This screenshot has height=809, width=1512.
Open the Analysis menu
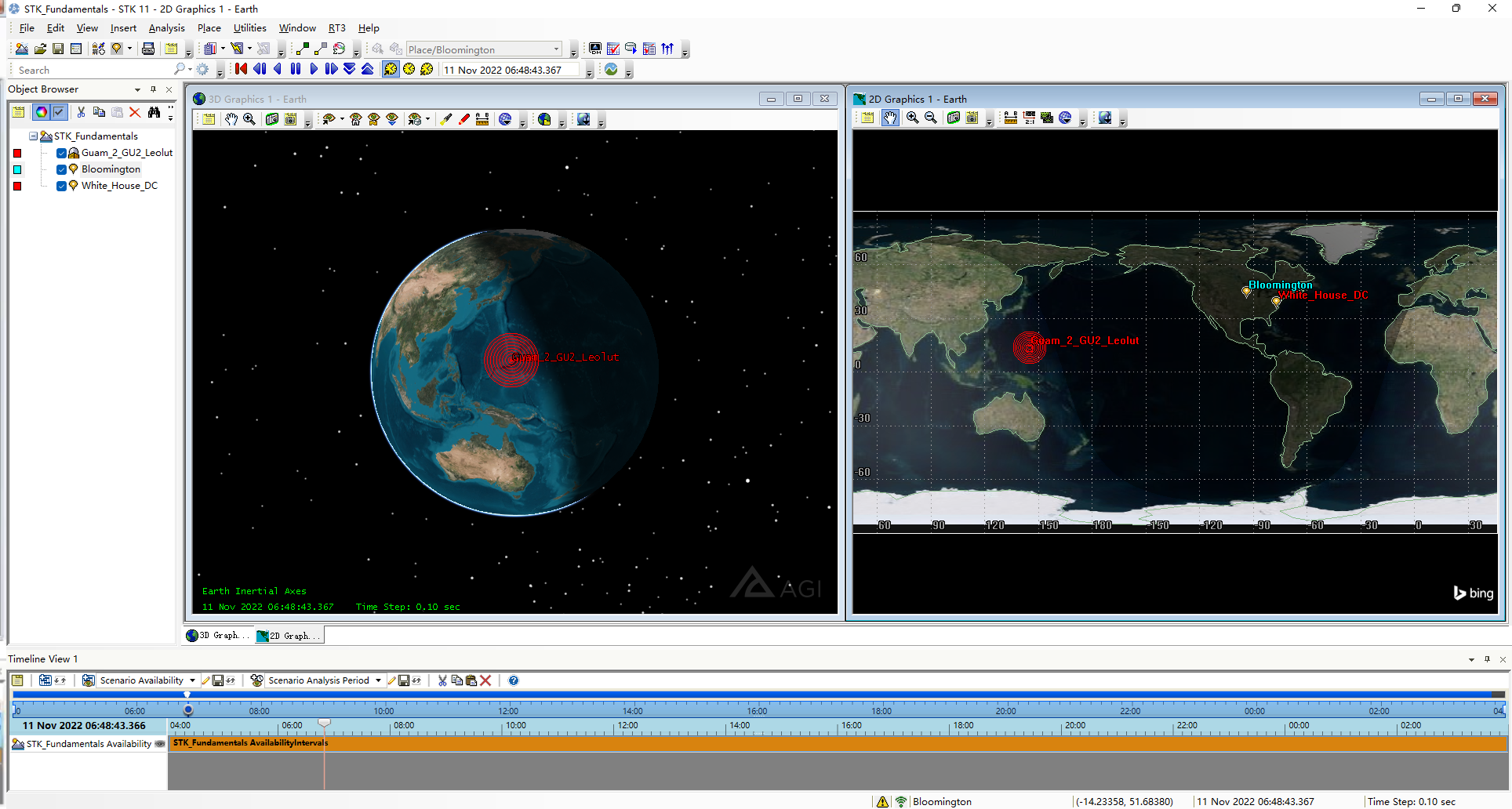click(166, 28)
